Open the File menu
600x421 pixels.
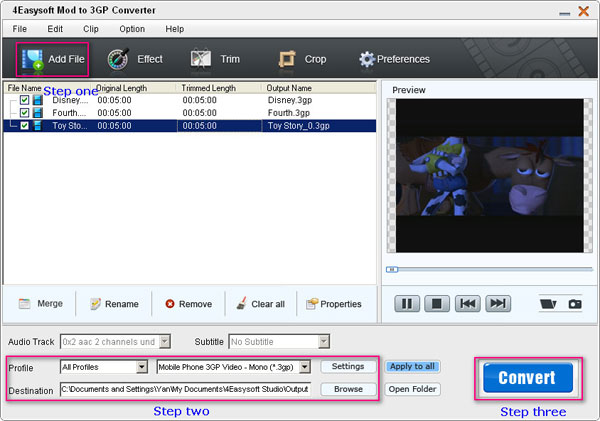click(x=20, y=29)
